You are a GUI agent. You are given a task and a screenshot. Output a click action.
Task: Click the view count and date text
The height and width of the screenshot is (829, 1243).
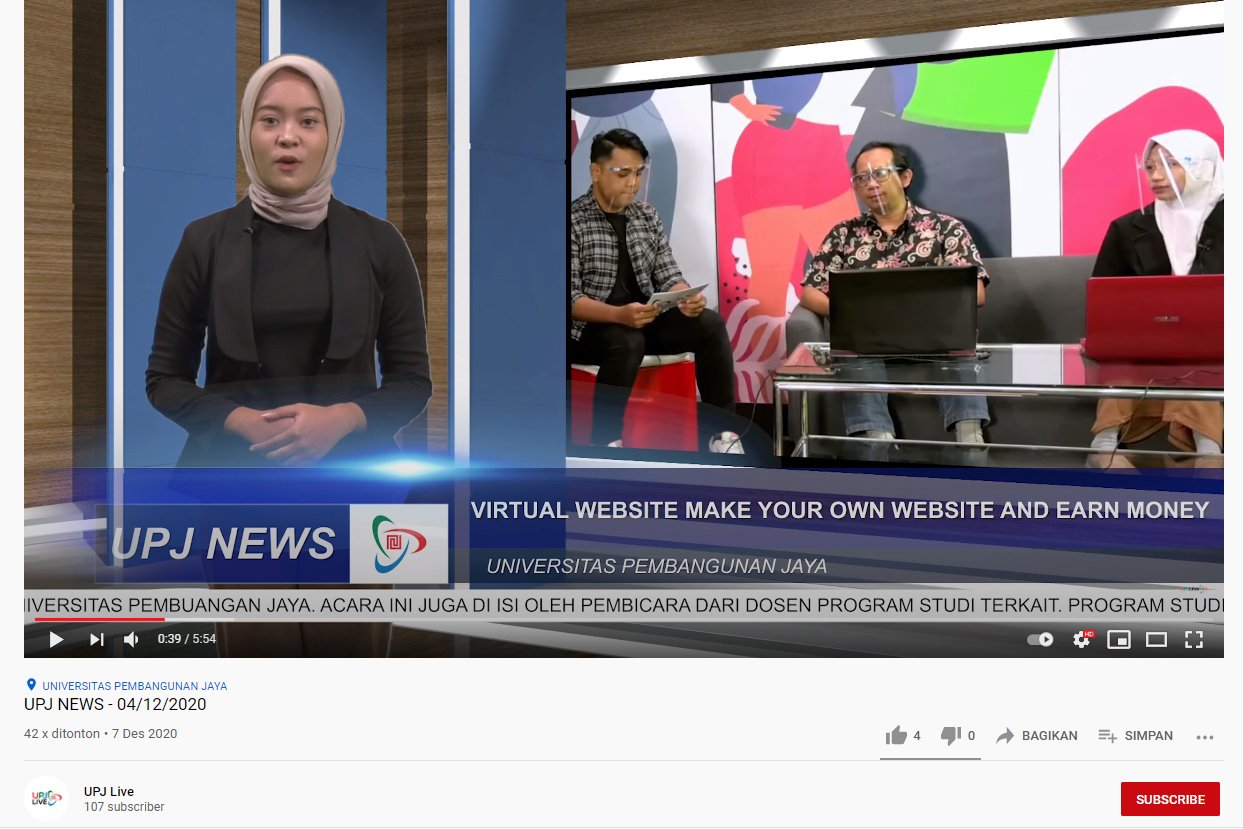click(x=100, y=733)
